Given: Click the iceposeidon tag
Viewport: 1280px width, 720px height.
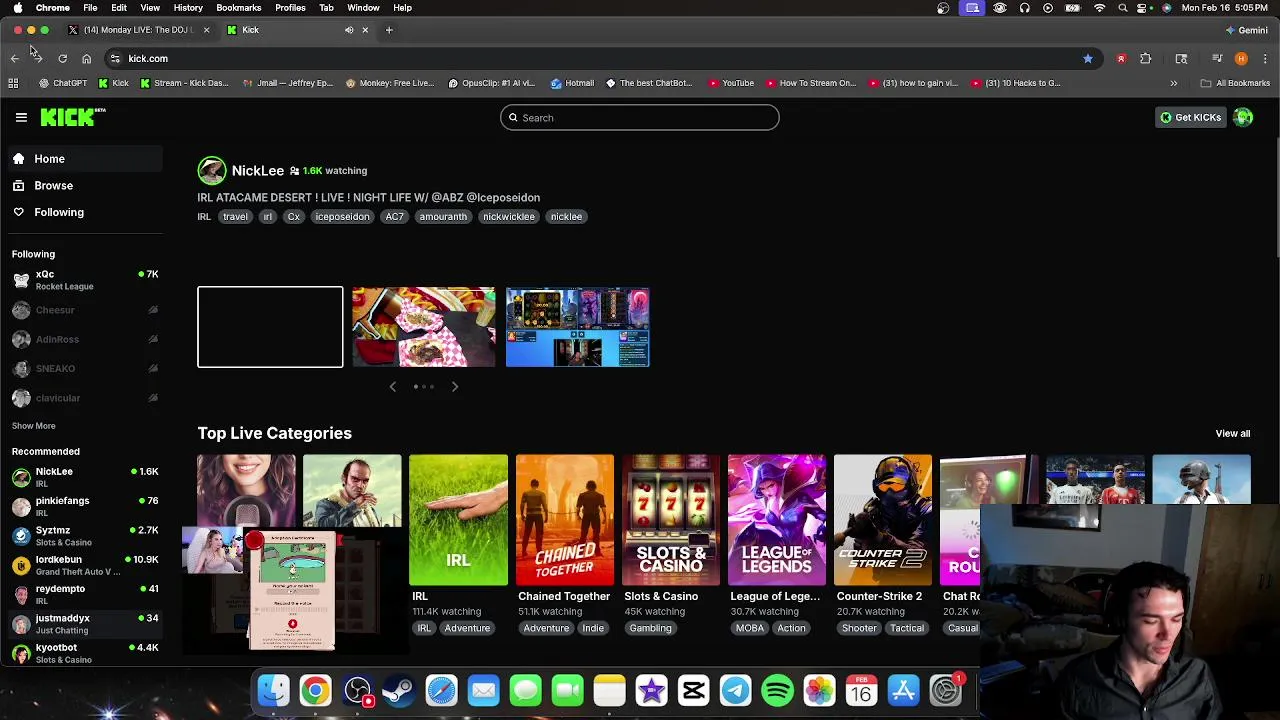Looking at the screenshot, I should [x=342, y=217].
